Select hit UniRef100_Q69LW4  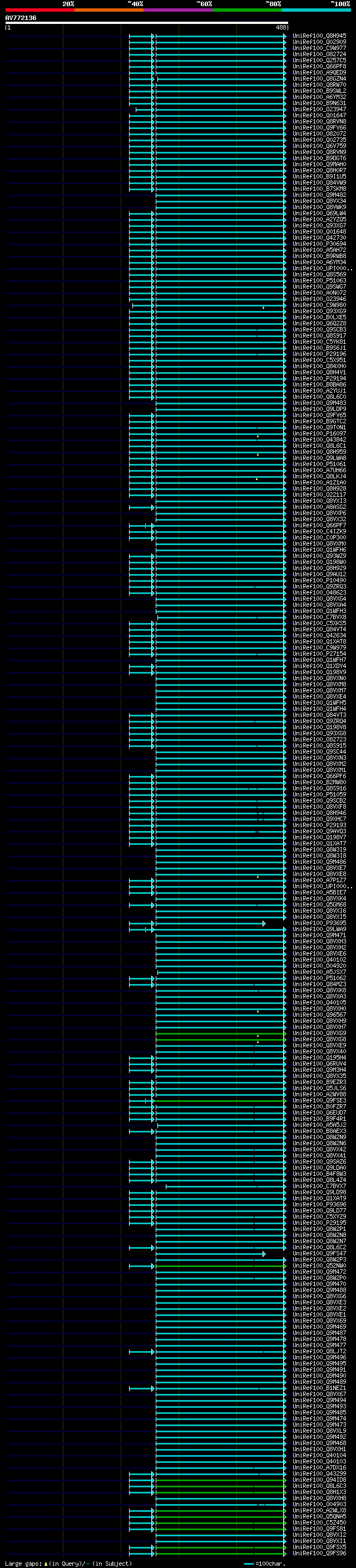[x=319, y=213]
